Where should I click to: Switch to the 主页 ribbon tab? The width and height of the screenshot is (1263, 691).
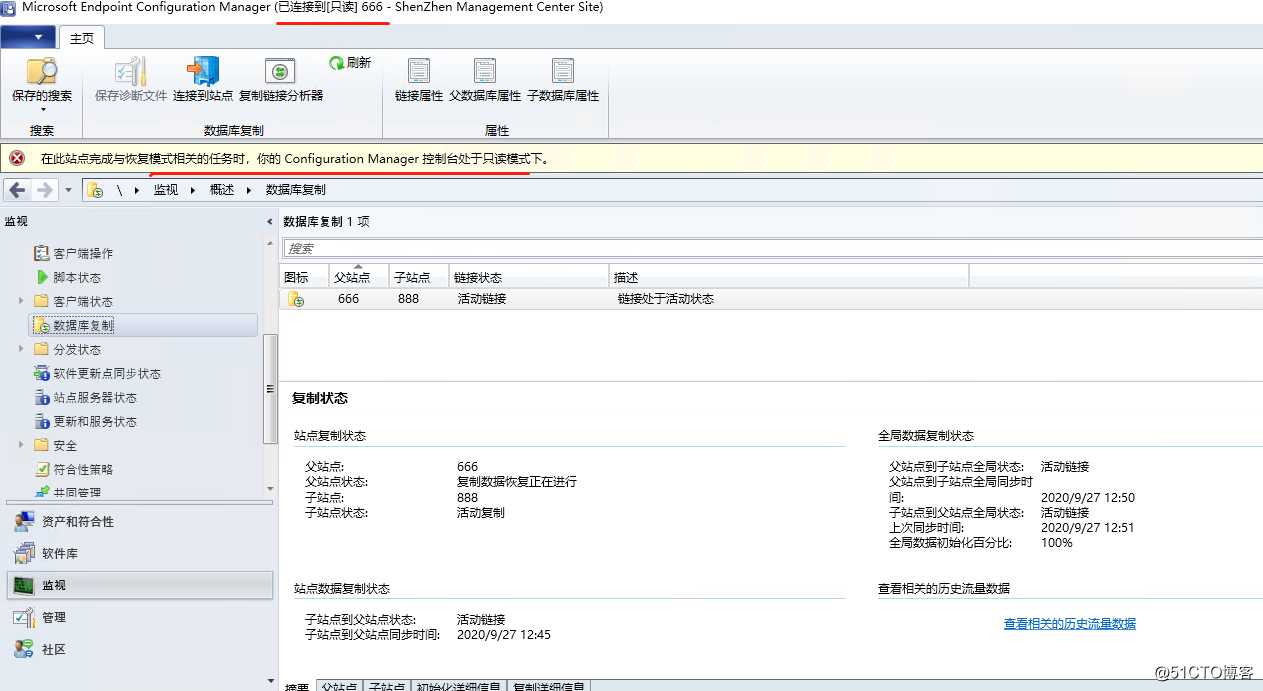[x=82, y=38]
